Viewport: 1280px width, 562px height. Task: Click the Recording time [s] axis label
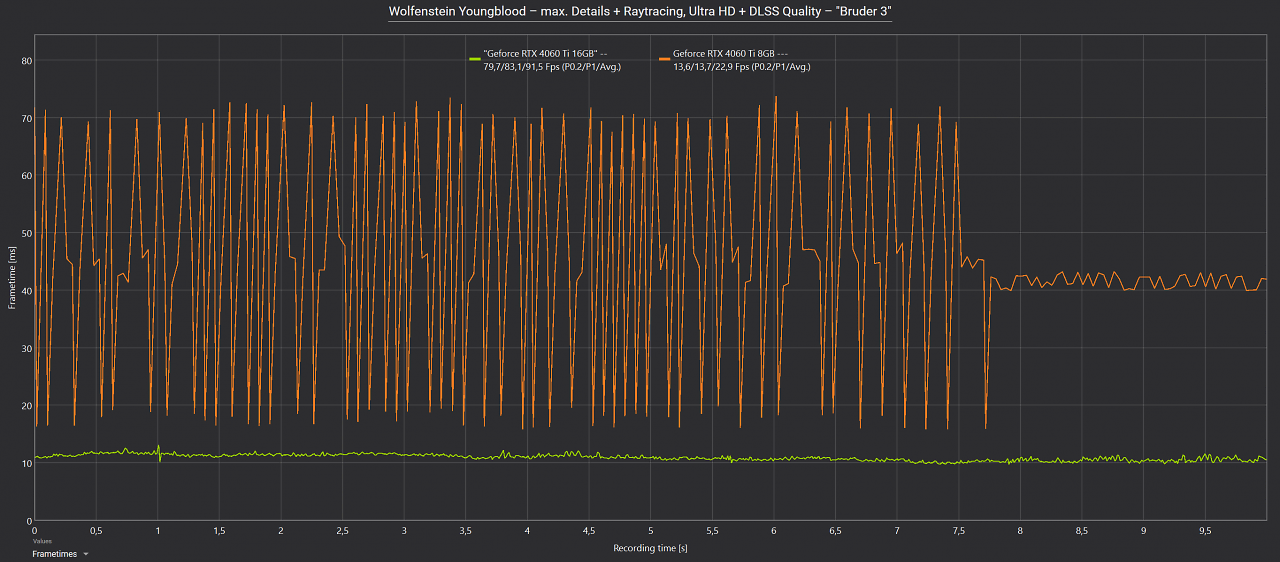coord(650,548)
